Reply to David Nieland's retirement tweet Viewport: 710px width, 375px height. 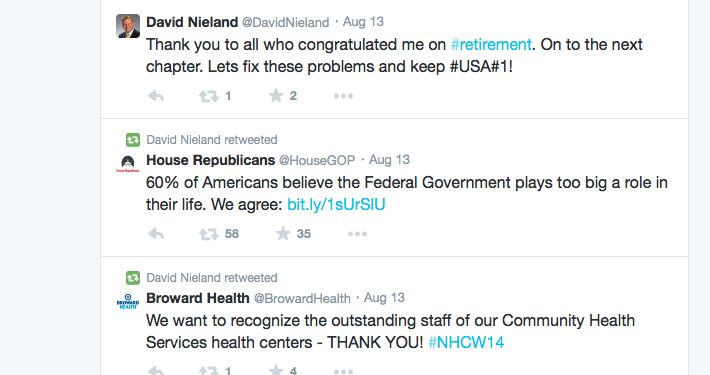pyautogui.click(x=156, y=96)
